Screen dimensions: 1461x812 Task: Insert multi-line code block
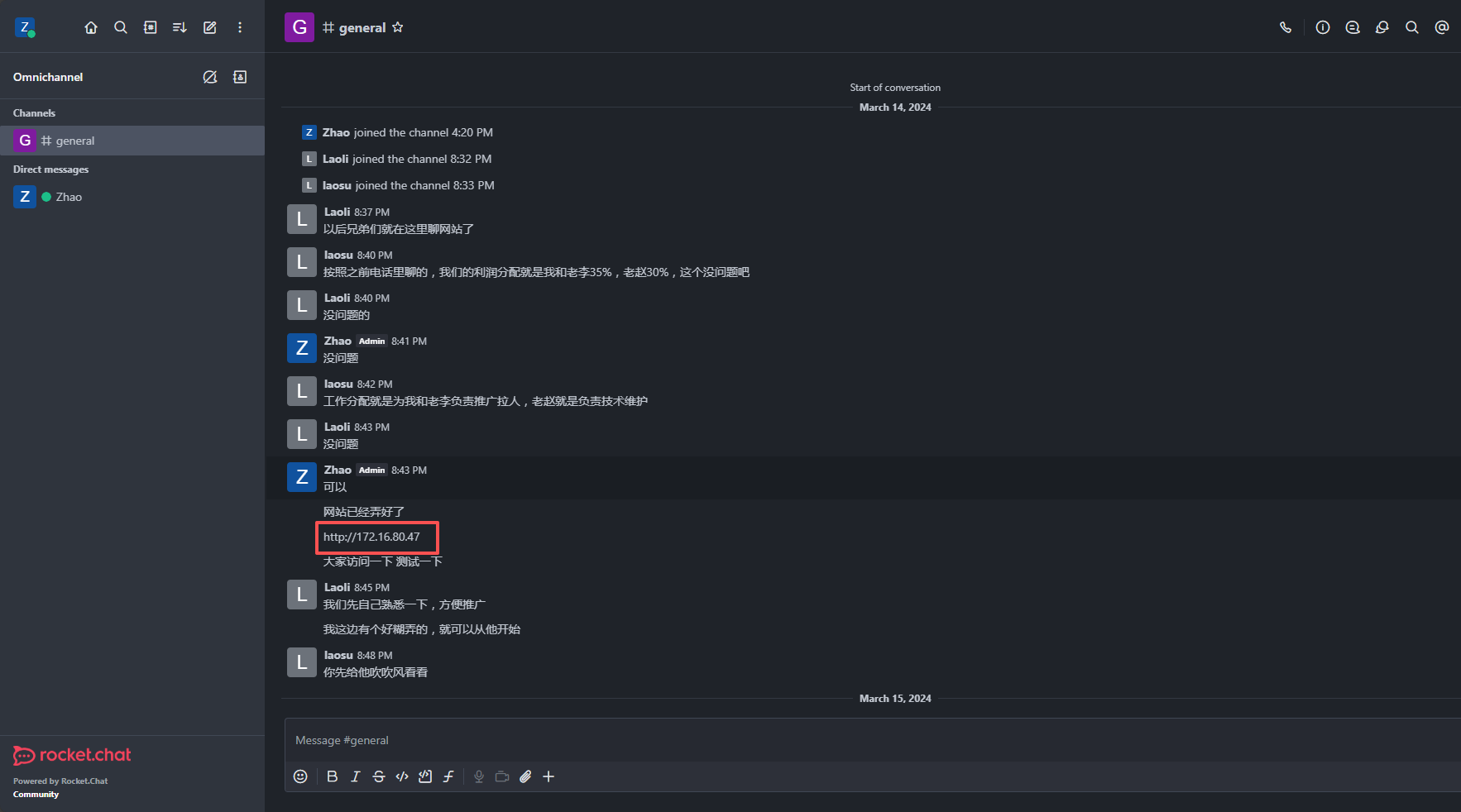point(425,776)
